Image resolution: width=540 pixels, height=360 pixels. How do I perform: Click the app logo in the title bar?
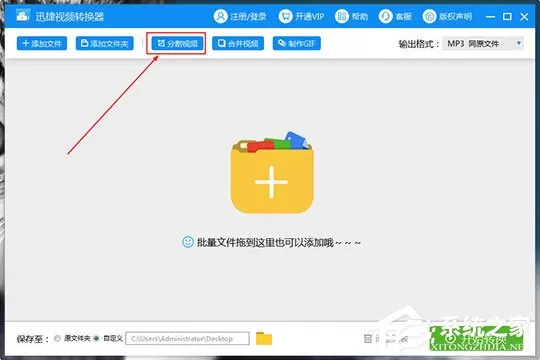pyautogui.click(x=22, y=16)
